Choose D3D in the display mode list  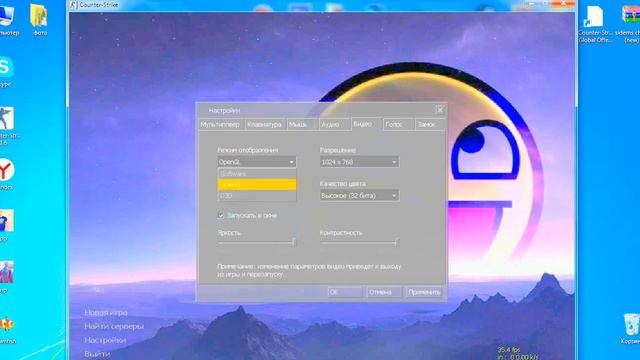pos(257,196)
